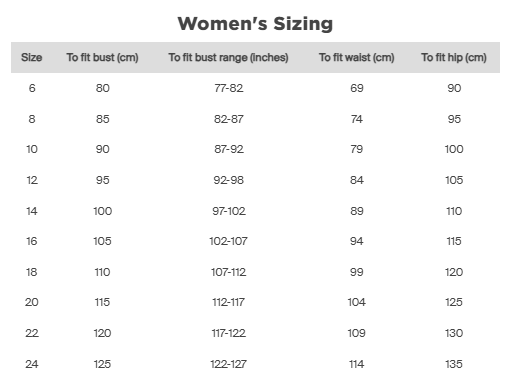Image resolution: width=505 pixels, height=392 pixels.
Task: Select the hip value 135
Action: 454,364
